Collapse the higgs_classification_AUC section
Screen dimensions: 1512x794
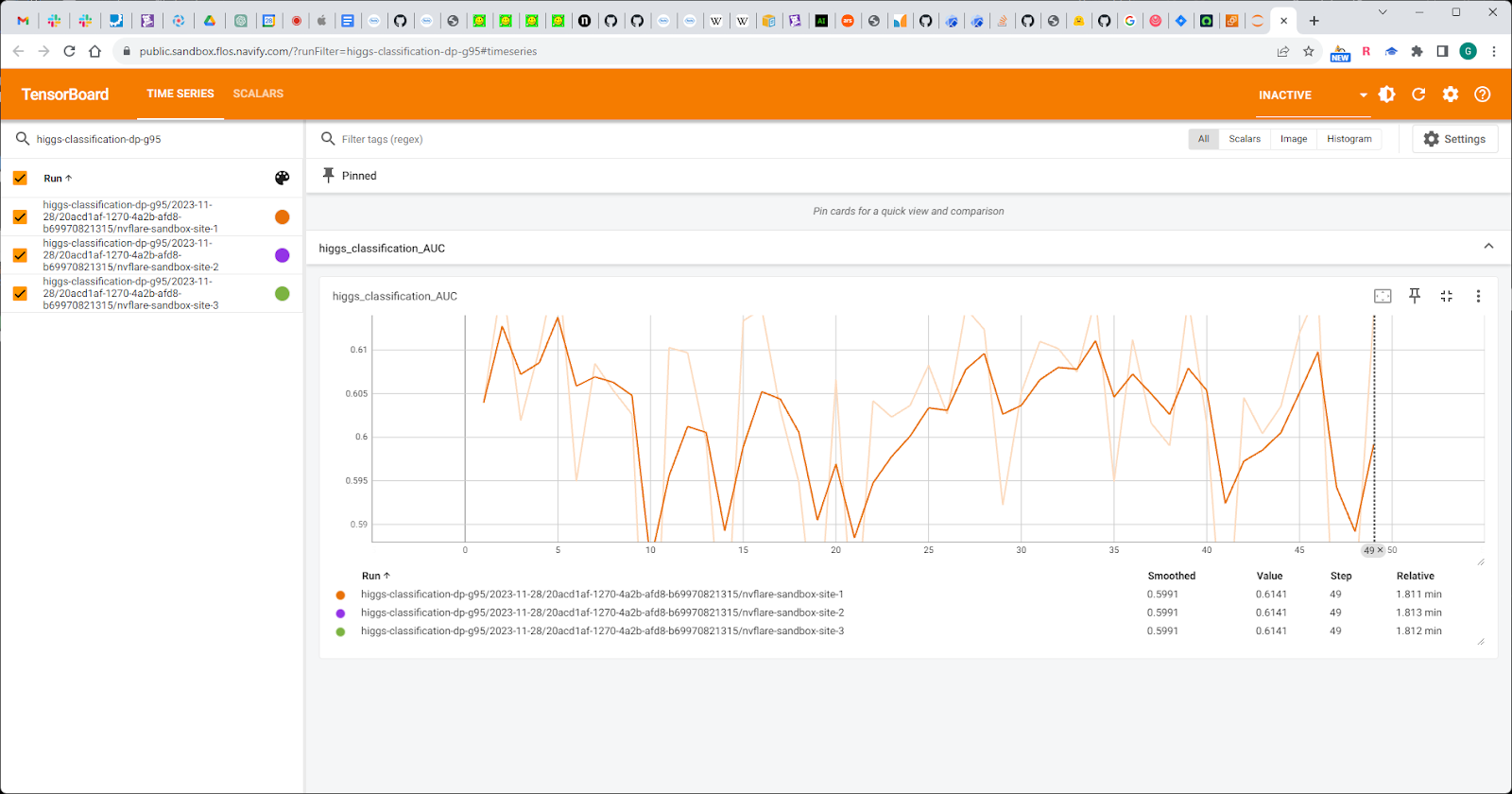1488,247
